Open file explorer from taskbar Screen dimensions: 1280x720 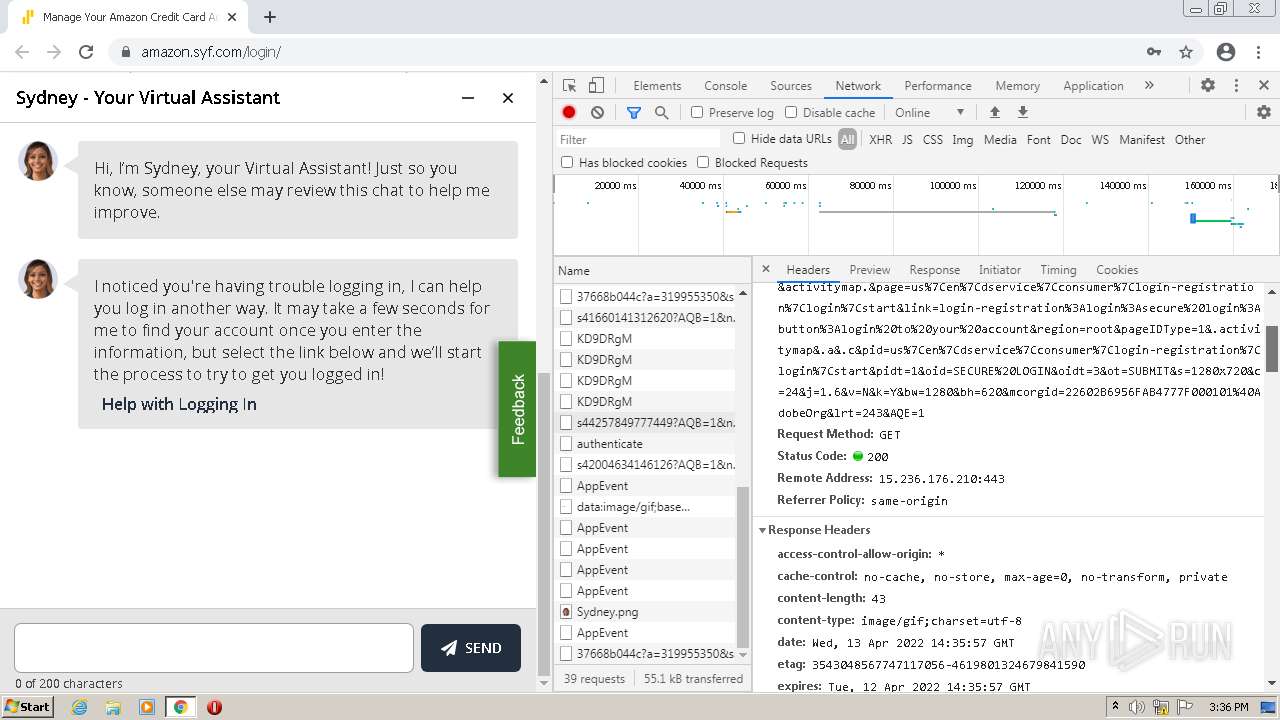[113, 707]
